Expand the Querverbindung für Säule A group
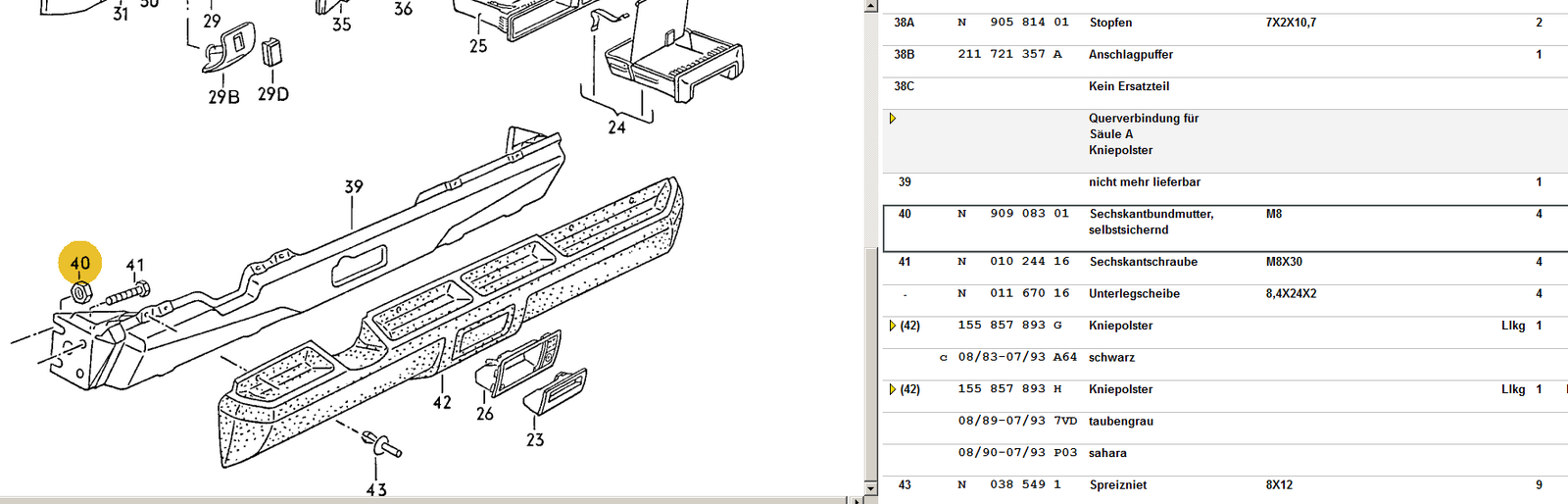 click(x=893, y=119)
